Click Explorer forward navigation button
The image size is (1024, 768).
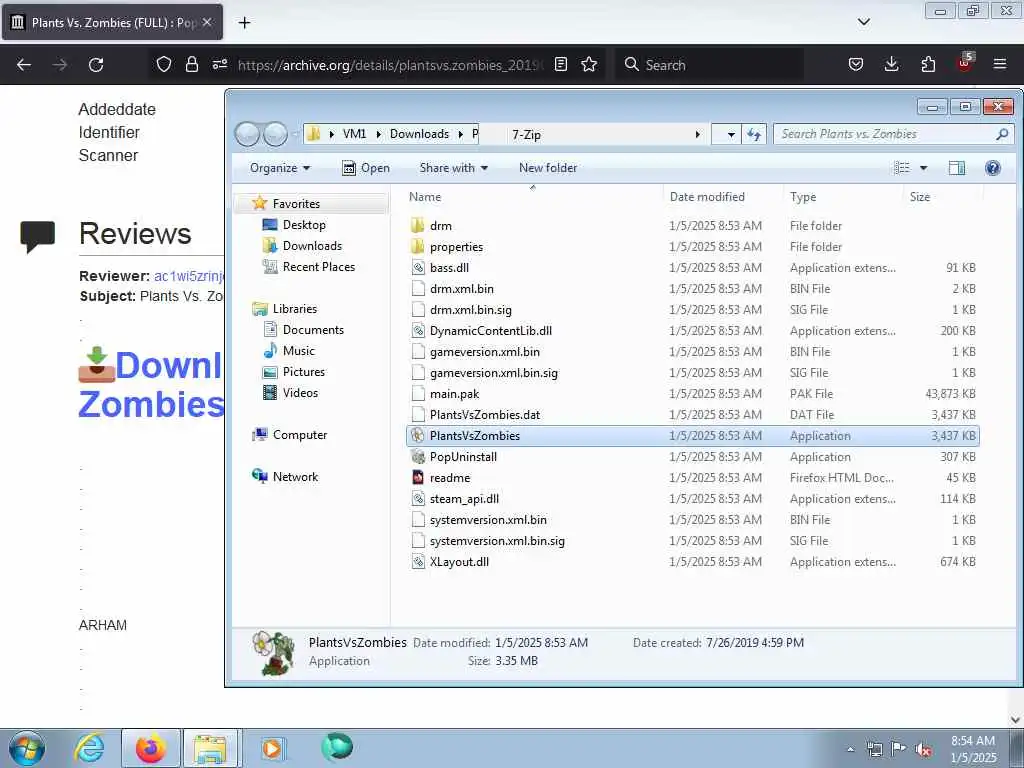click(x=275, y=135)
